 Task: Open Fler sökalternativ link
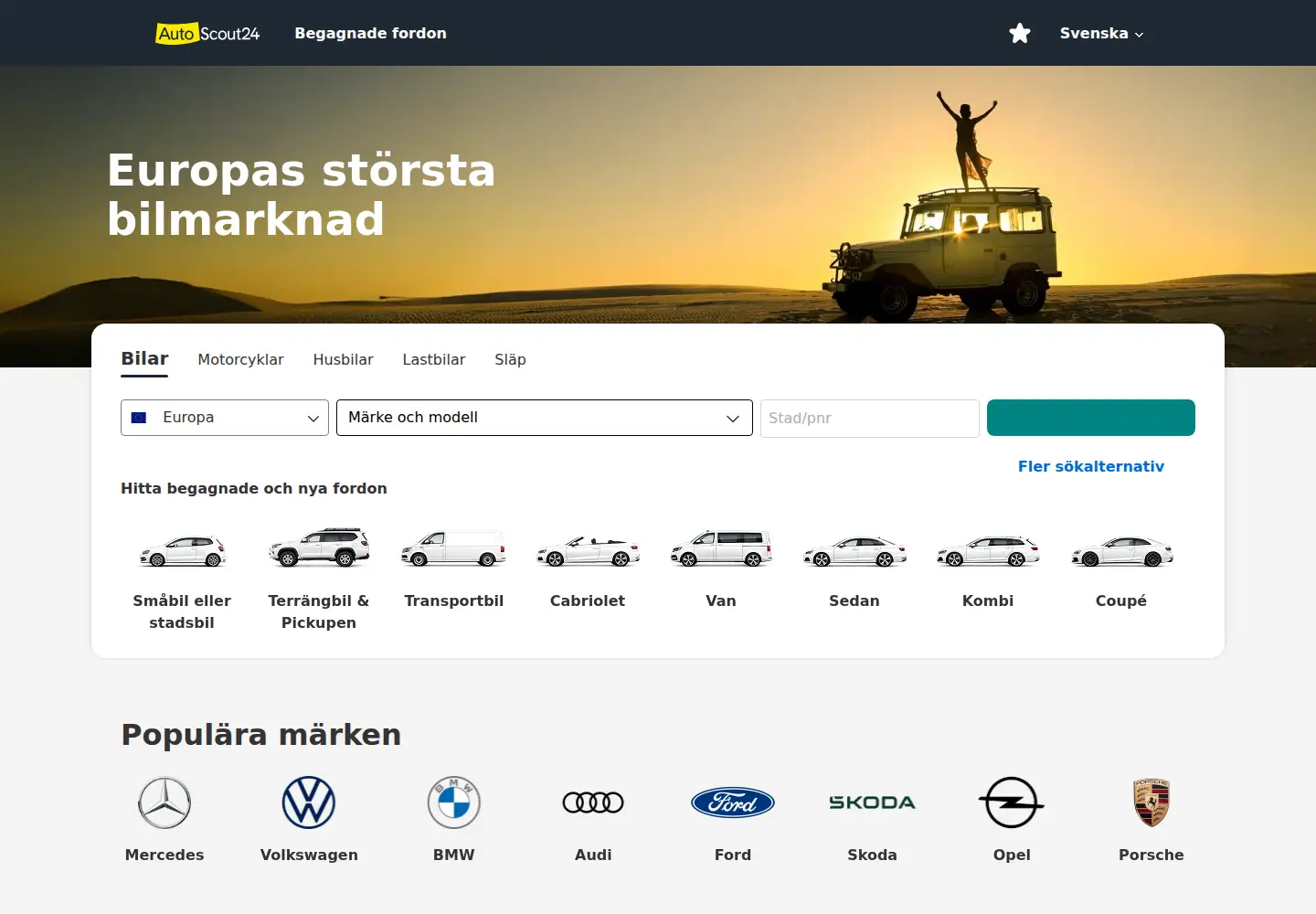pyautogui.click(x=1091, y=467)
